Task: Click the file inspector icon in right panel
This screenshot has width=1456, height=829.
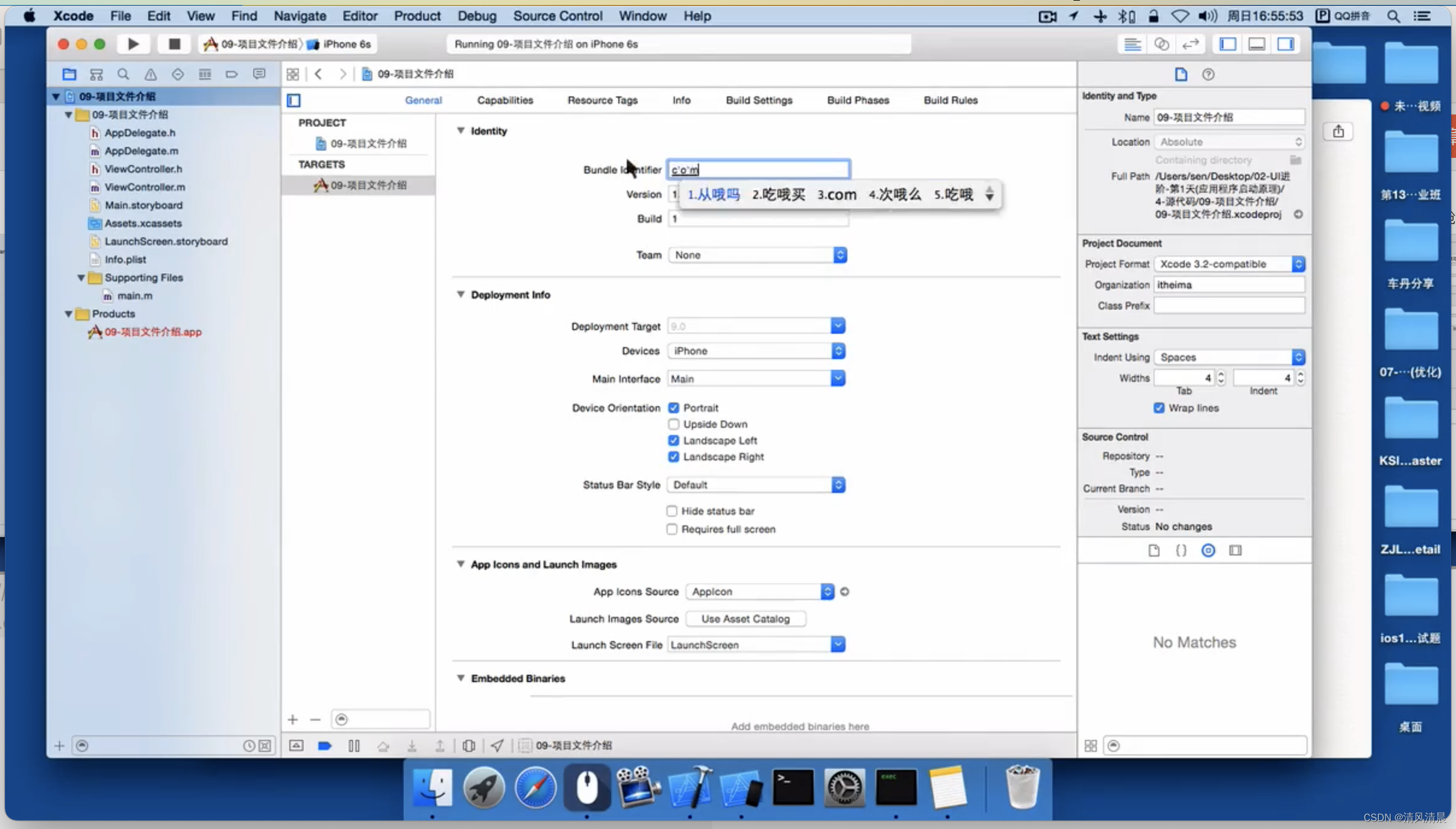Action: coord(1181,73)
